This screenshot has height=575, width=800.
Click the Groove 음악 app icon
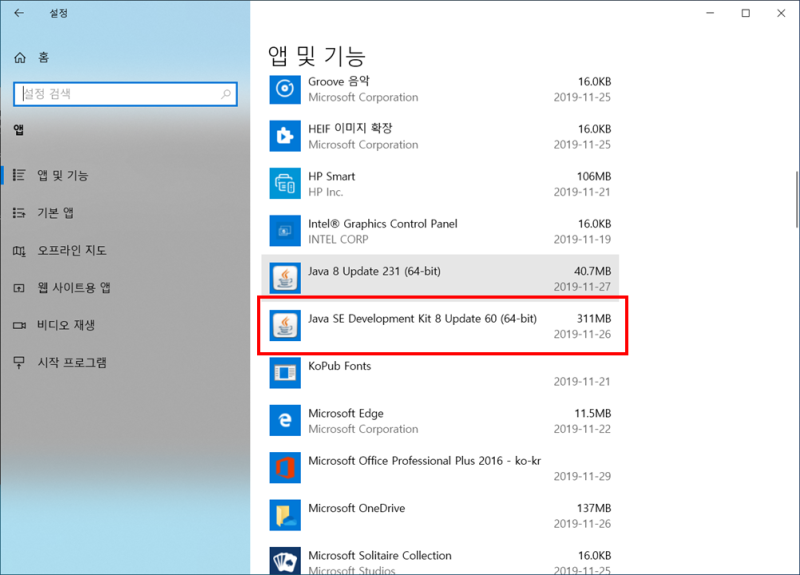(285, 89)
